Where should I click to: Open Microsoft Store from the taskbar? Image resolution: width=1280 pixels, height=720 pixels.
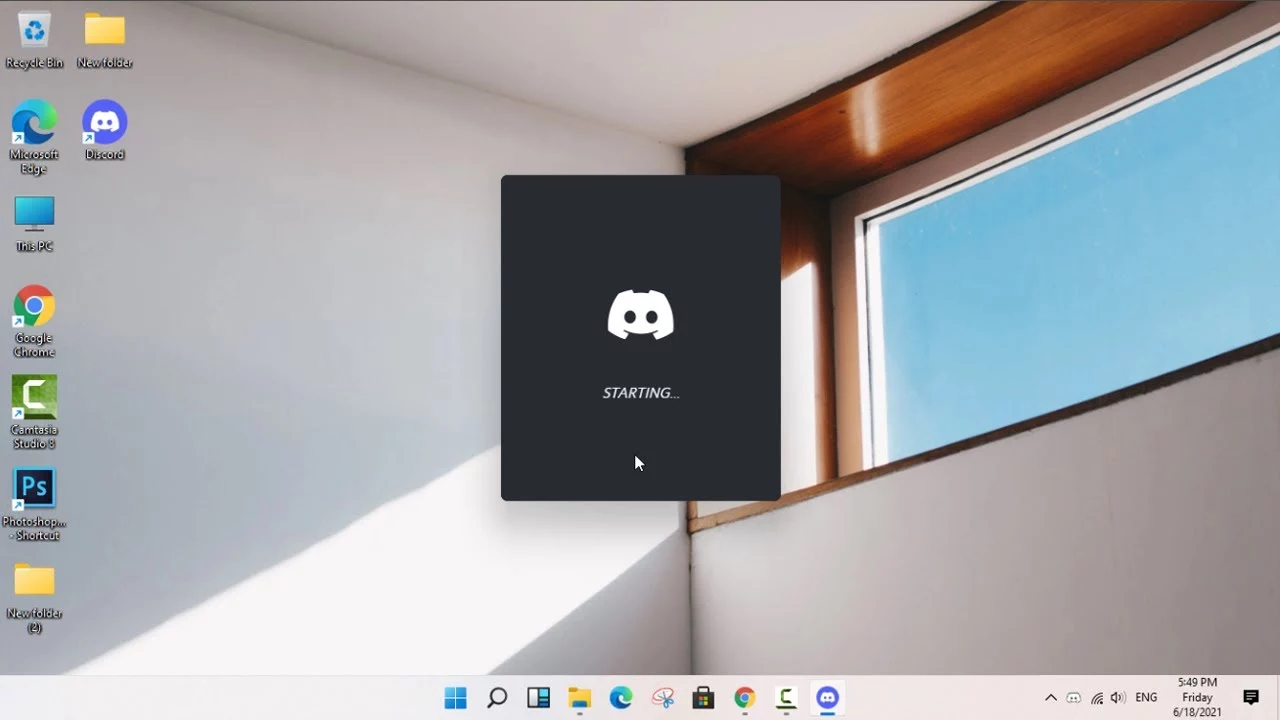[703, 698]
